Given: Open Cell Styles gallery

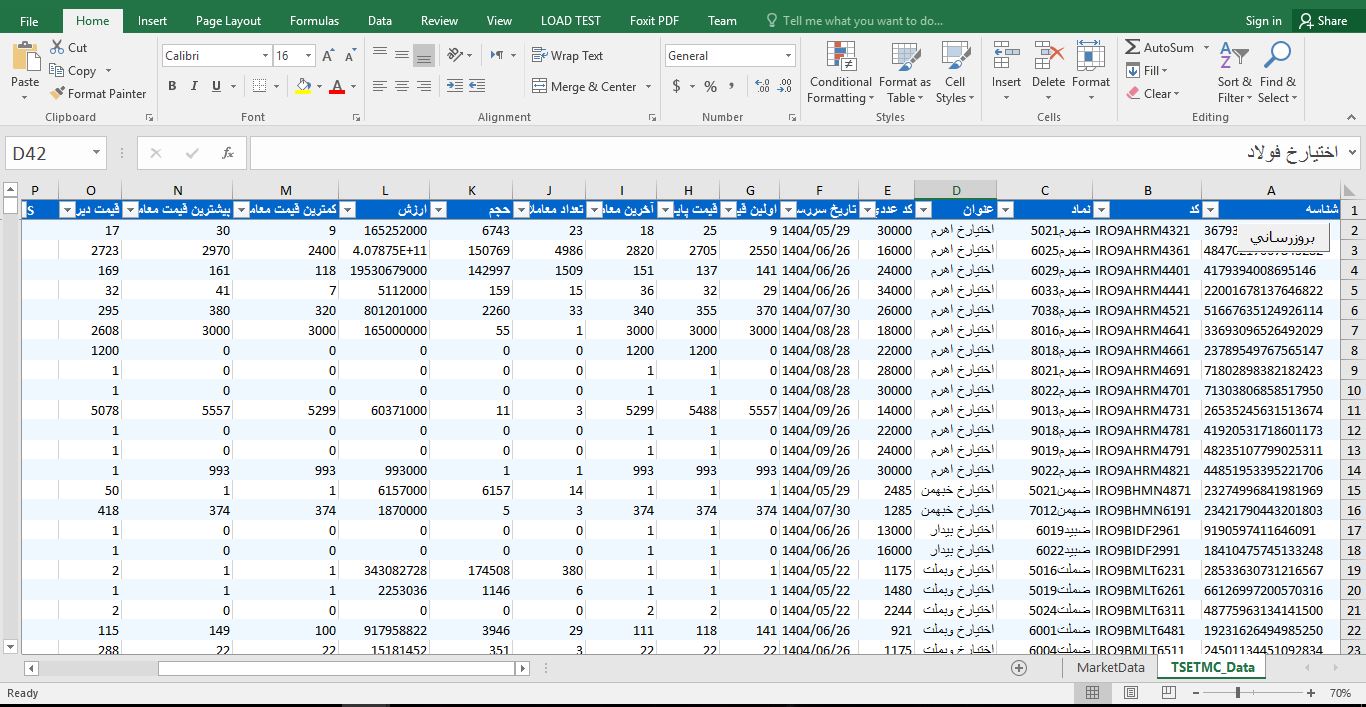Looking at the screenshot, I should (x=955, y=72).
